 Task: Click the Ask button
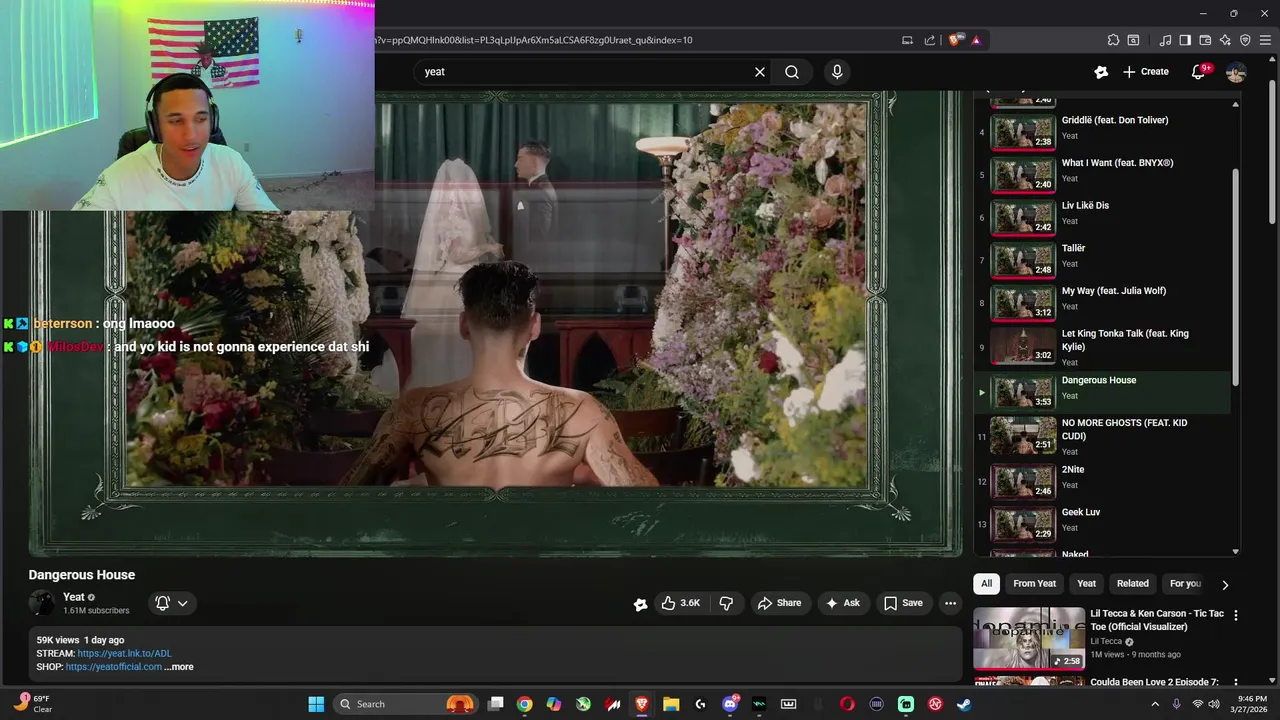[842, 603]
